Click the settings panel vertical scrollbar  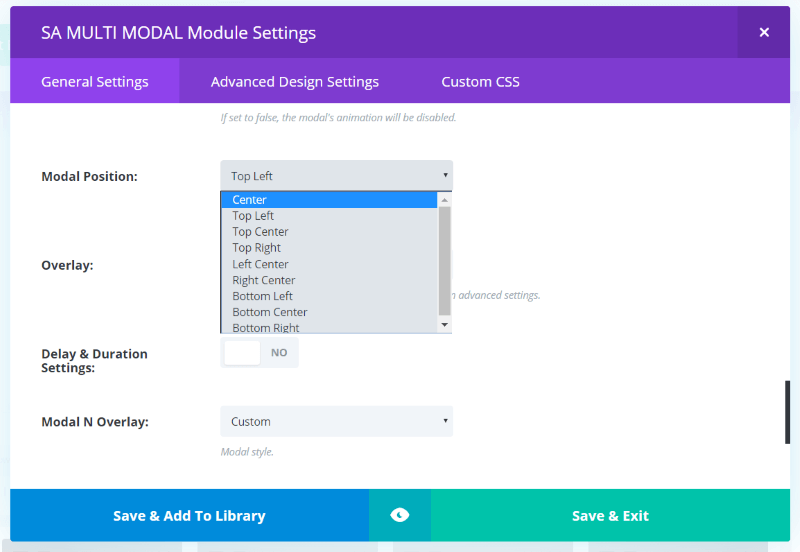pos(787,411)
